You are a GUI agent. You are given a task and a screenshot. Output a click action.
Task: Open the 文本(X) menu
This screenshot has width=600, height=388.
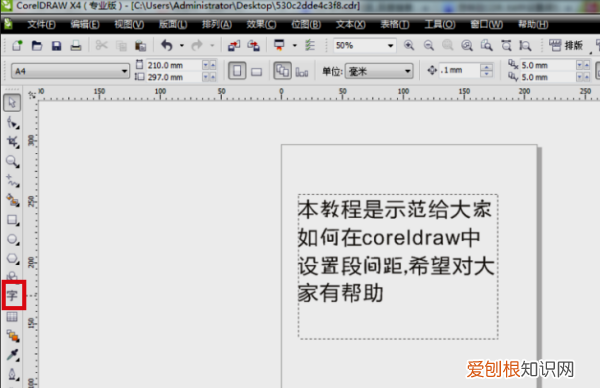pos(351,24)
